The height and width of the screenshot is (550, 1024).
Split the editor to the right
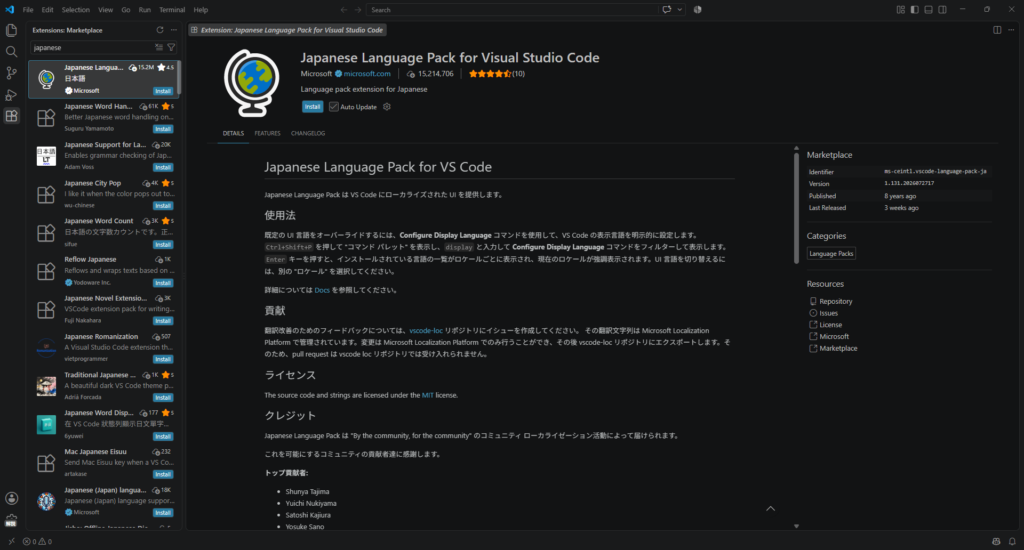(x=997, y=30)
